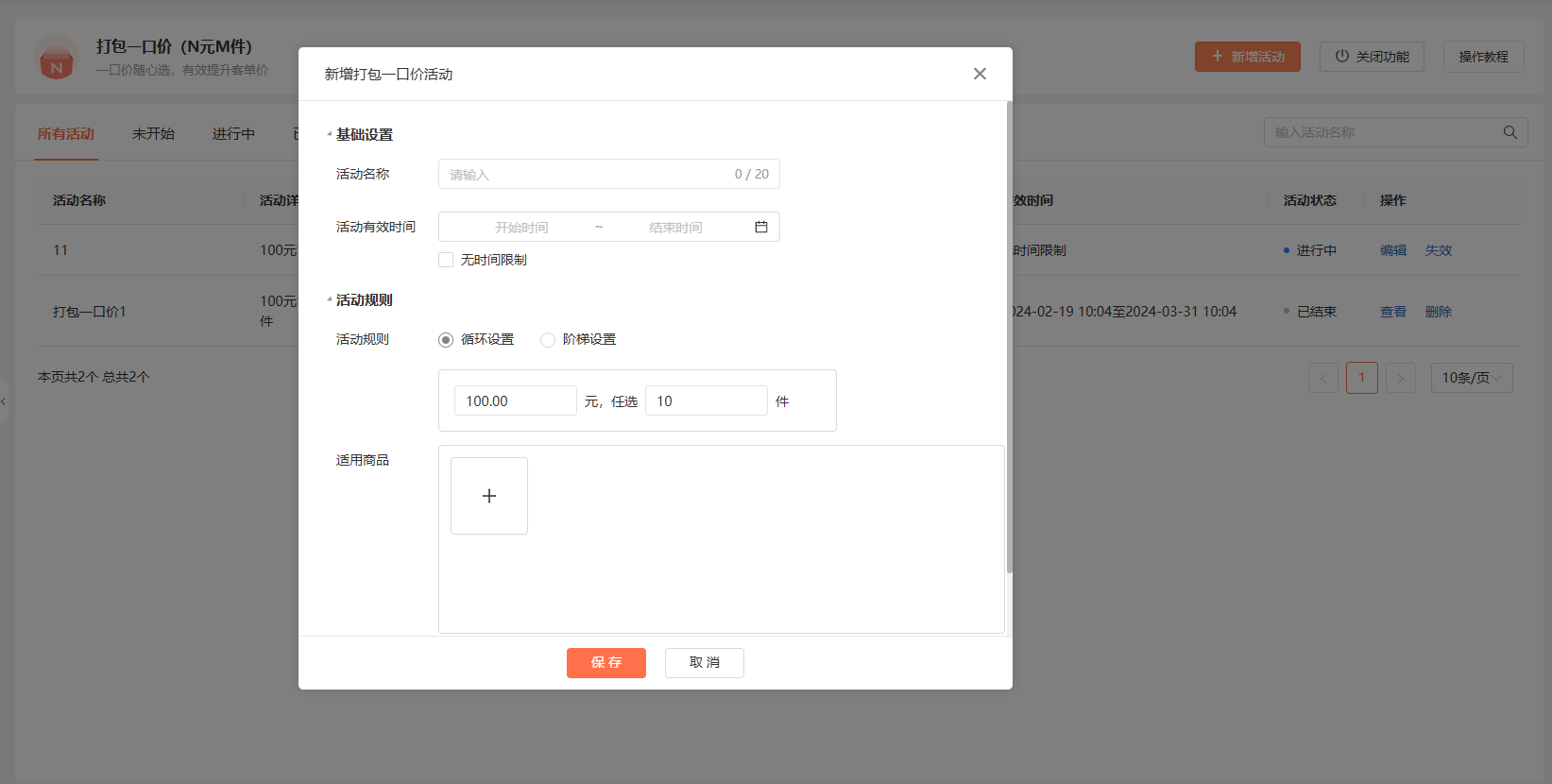Switch to the 进行中 tab

pyautogui.click(x=233, y=134)
